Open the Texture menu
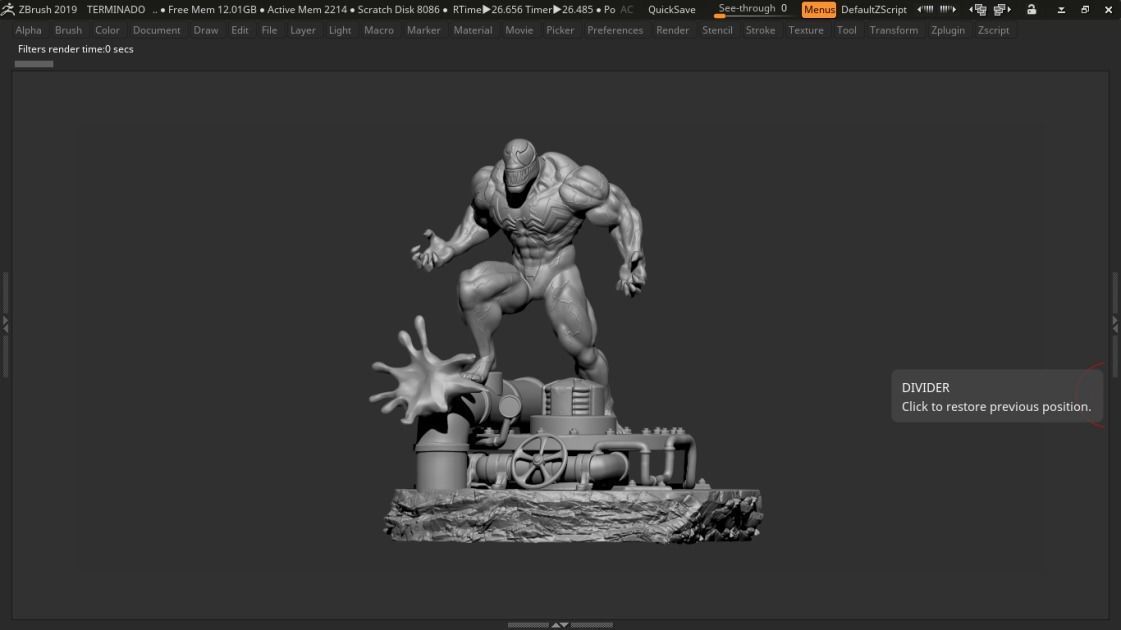This screenshot has width=1121, height=630. [x=806, y=30]
